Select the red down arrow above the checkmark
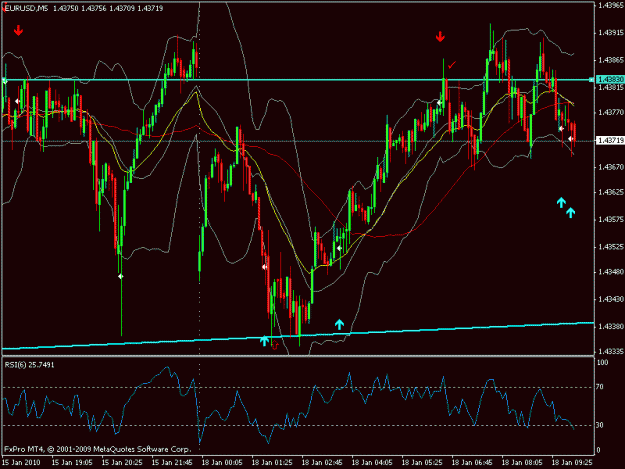The image size is (625, 469). 440,37
